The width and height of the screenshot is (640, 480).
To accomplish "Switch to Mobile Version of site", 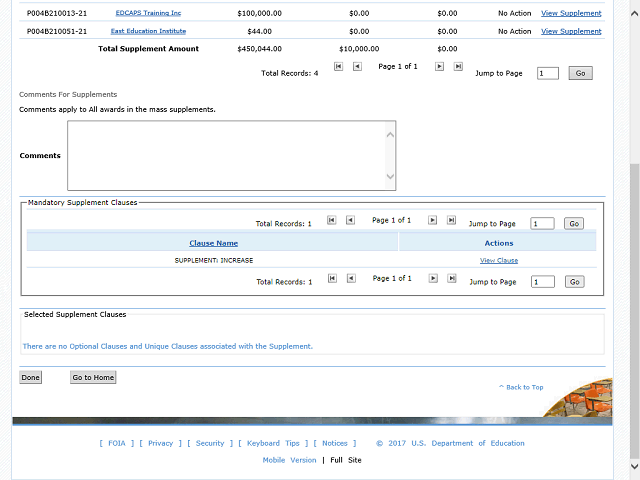I will pyautogui.click(x=289, y=460).
